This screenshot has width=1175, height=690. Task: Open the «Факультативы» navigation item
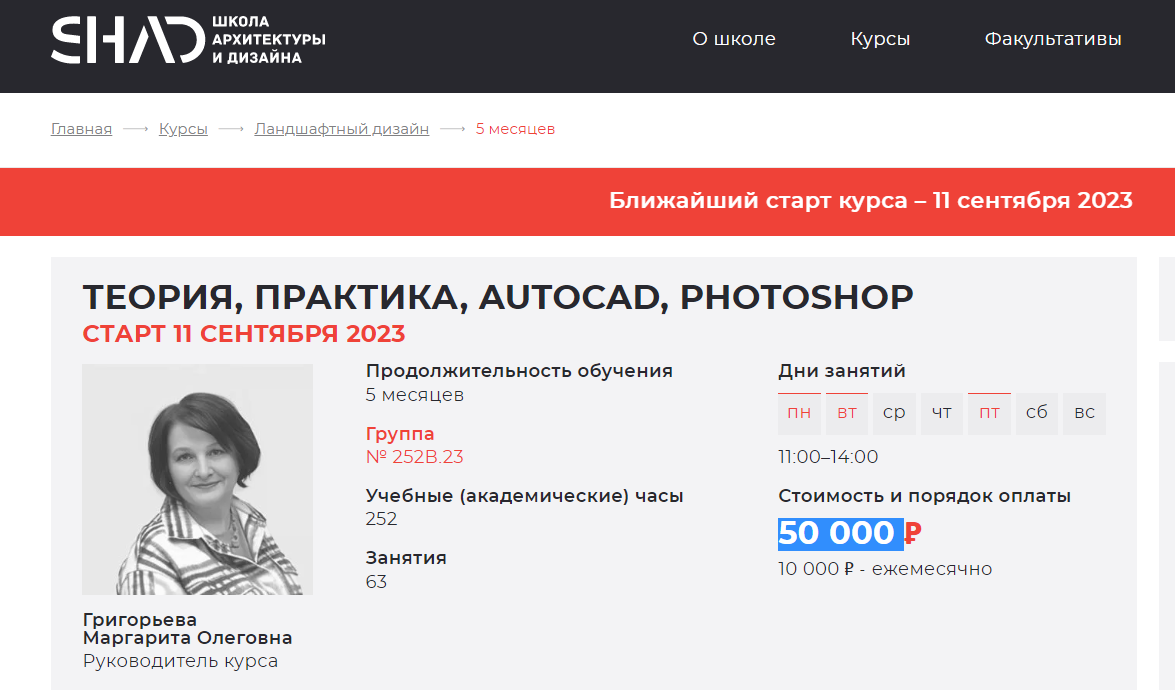pyautogui.click(x=1053, y=39)
